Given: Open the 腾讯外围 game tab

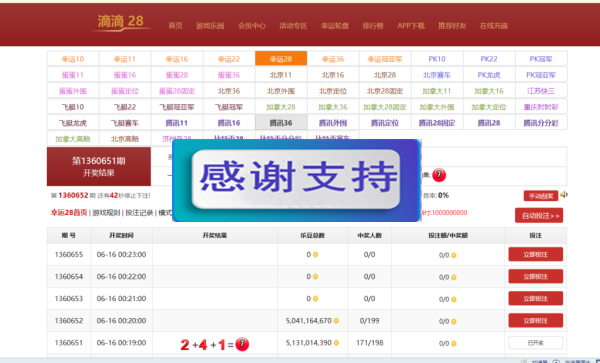Looking at the screenshot, I should (333, 123).
